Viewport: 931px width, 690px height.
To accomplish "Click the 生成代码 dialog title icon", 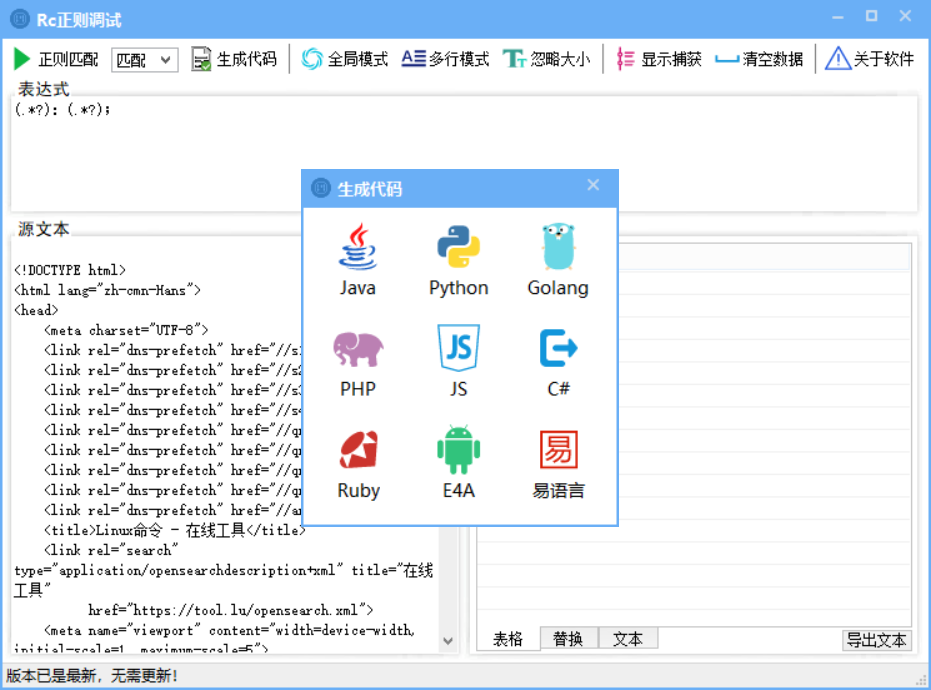I will coord(321,188).
